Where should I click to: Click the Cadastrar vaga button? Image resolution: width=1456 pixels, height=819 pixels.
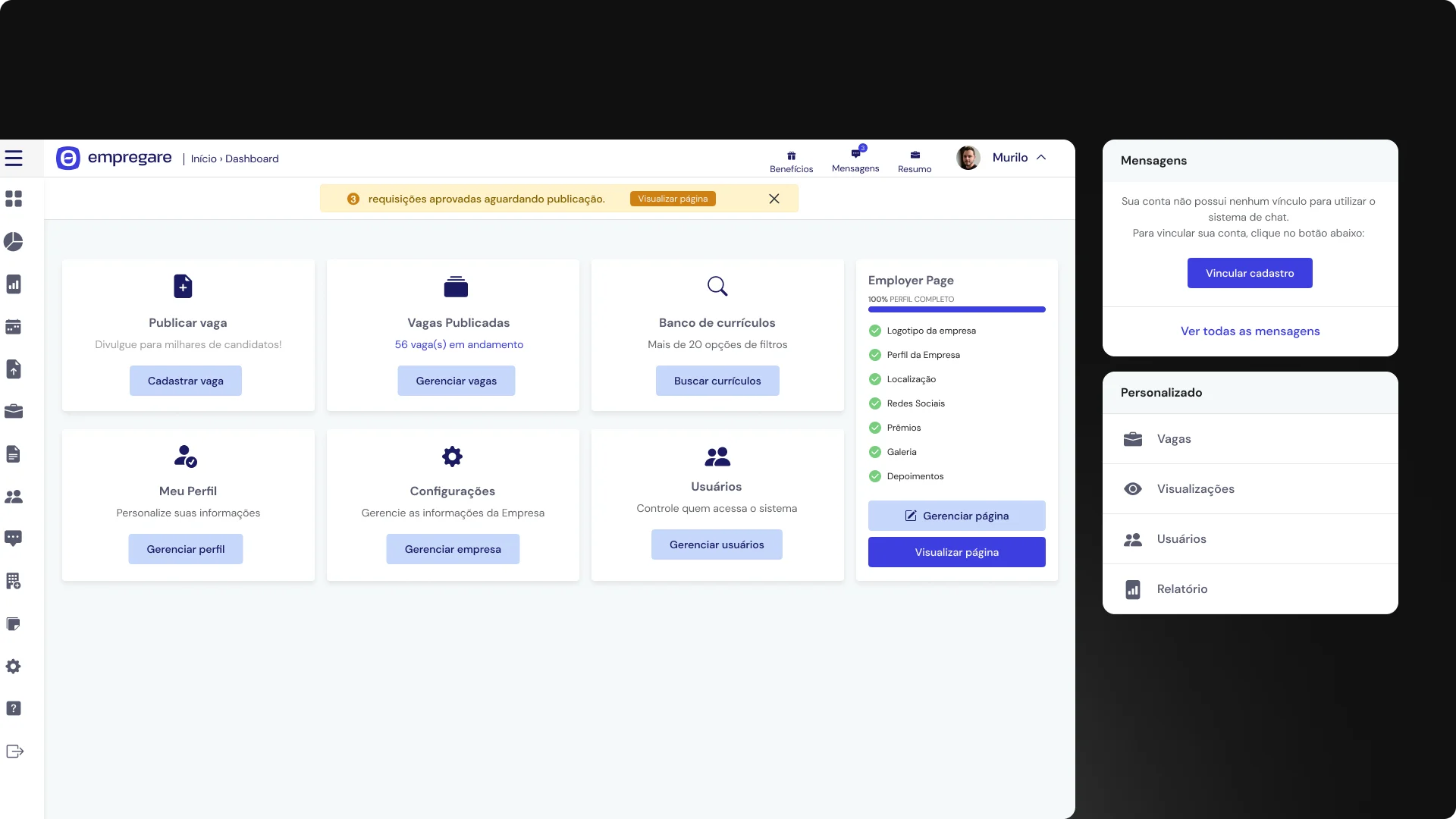pyautogui.click(x=185, y=381)
